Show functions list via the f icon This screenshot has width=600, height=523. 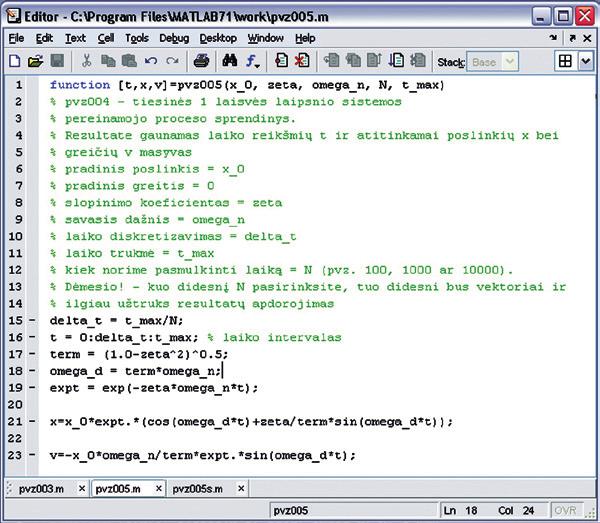[252, 61]
